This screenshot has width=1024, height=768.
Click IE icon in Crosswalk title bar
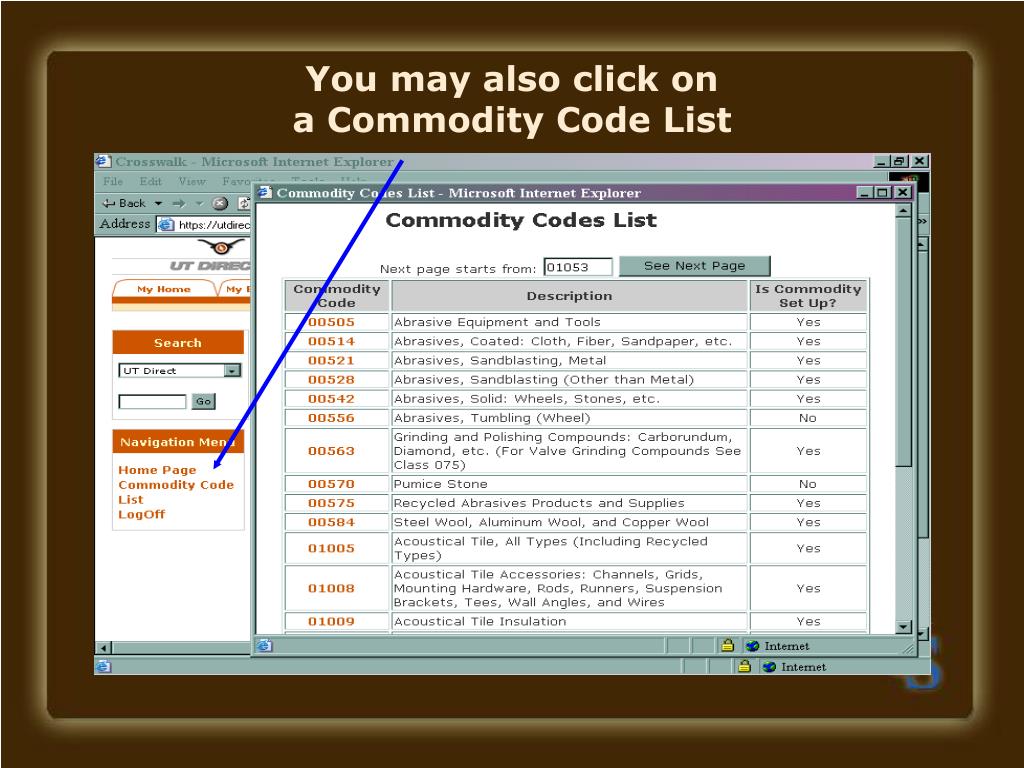click(x=103, y=161)
